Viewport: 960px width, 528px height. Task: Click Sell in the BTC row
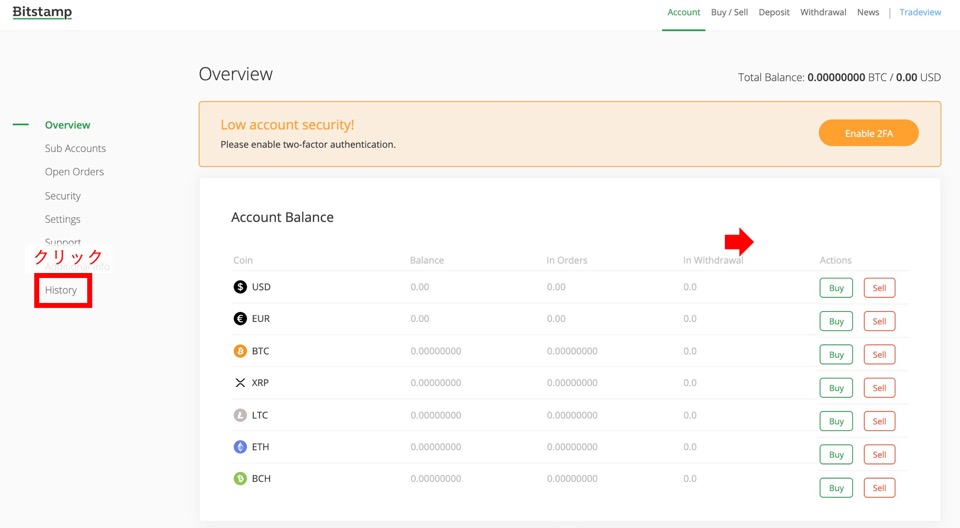click(879, 355)
